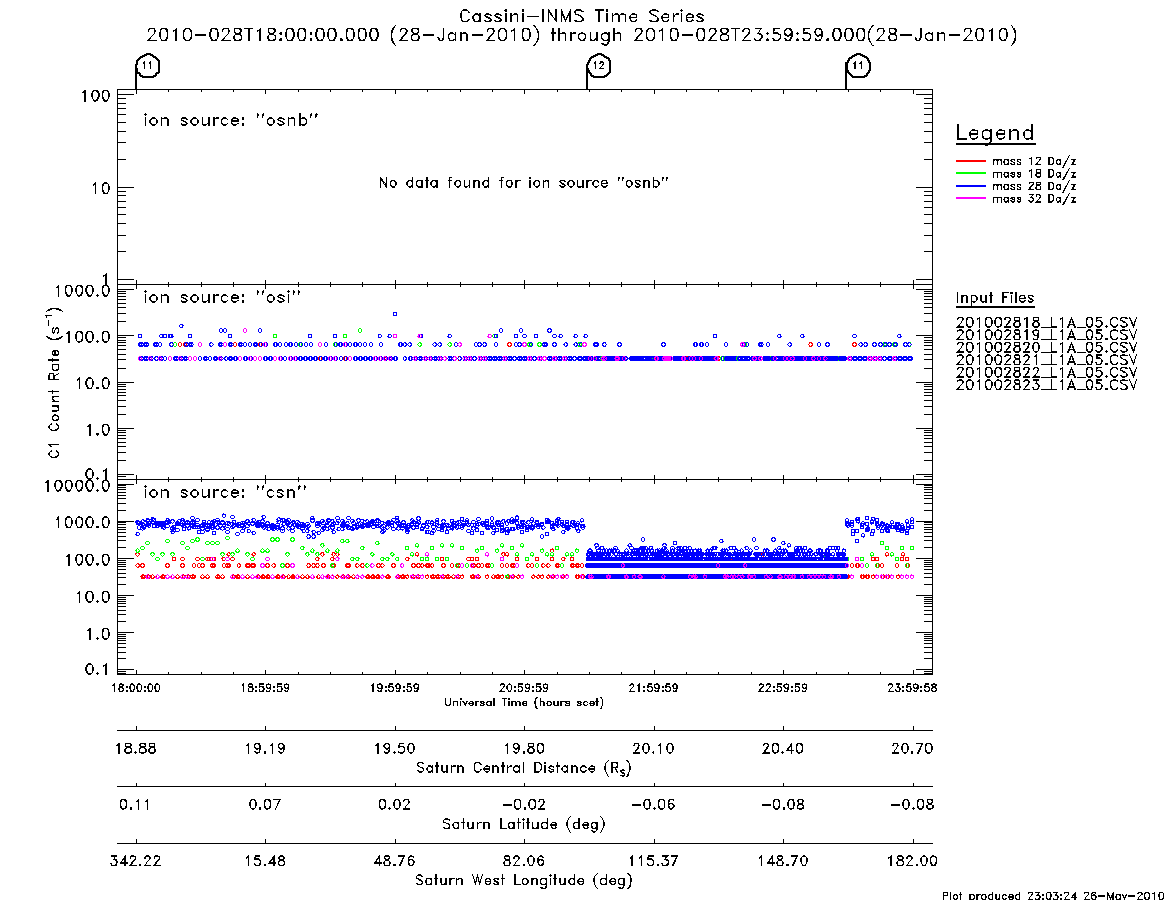This screenshot has height=900, width=1165.
Task: Click the 82.06 west longitude value
Action: coord(524,861)
